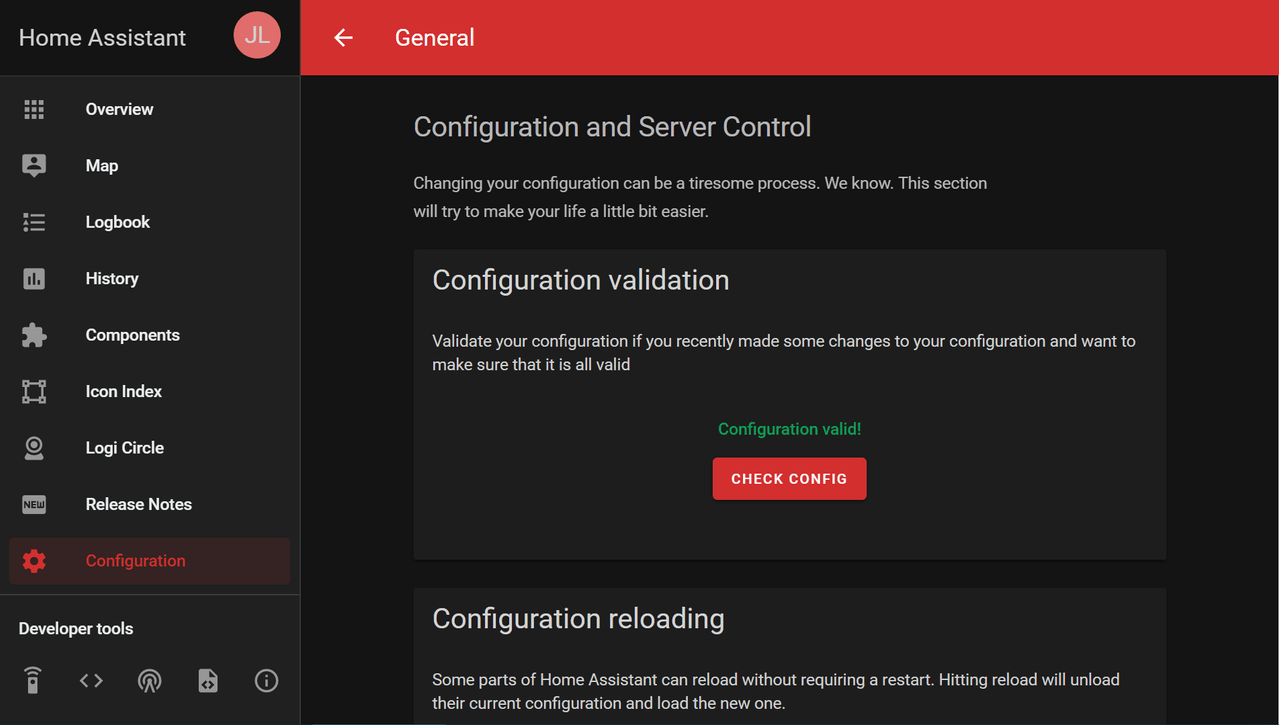Go back using the header arrow
Viewport: 1279px width, 725px height.
coord(344,38)
